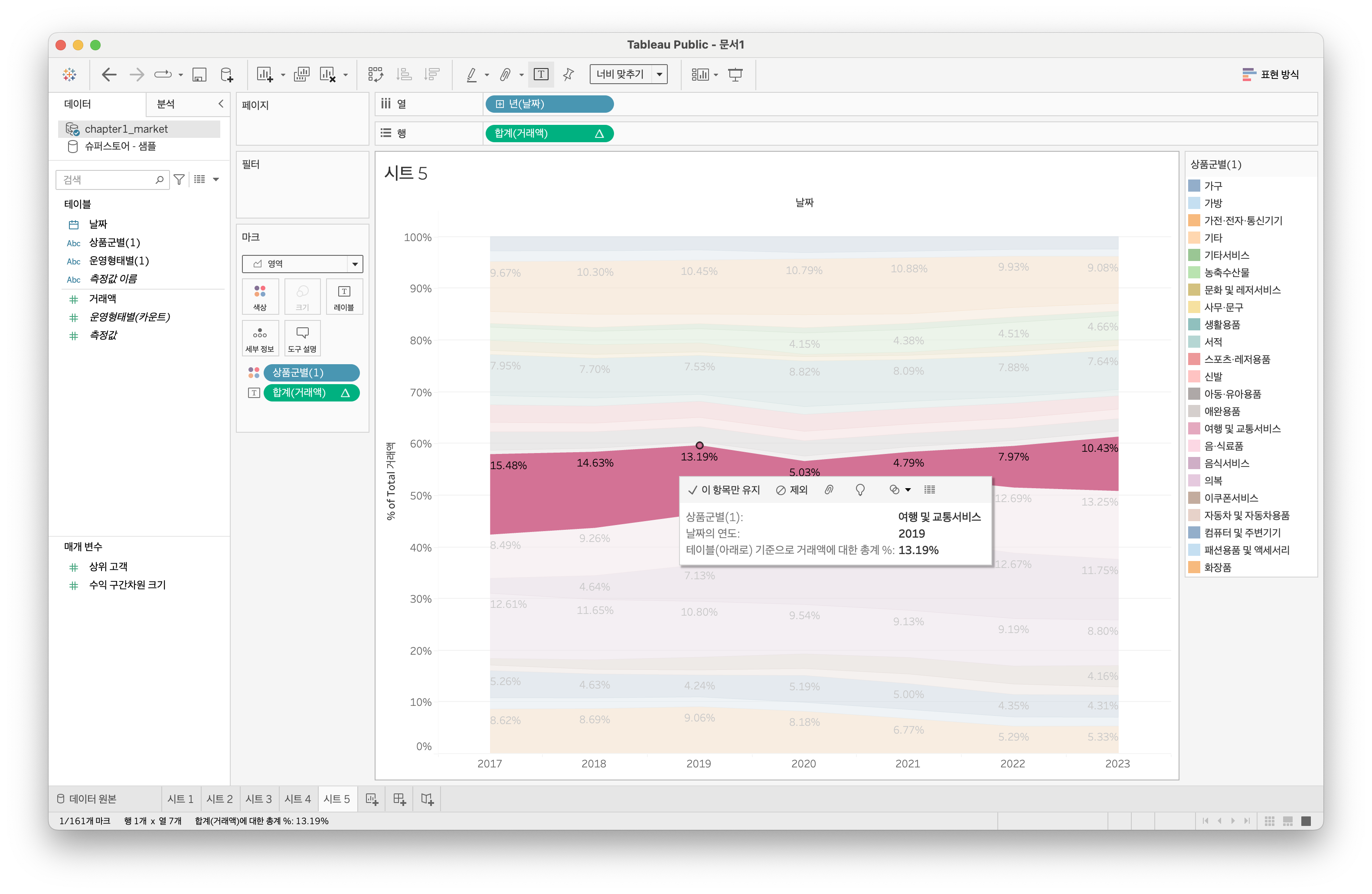Open the Tooltip marks card
This screenshot has width=1372, height=894.
302,338
